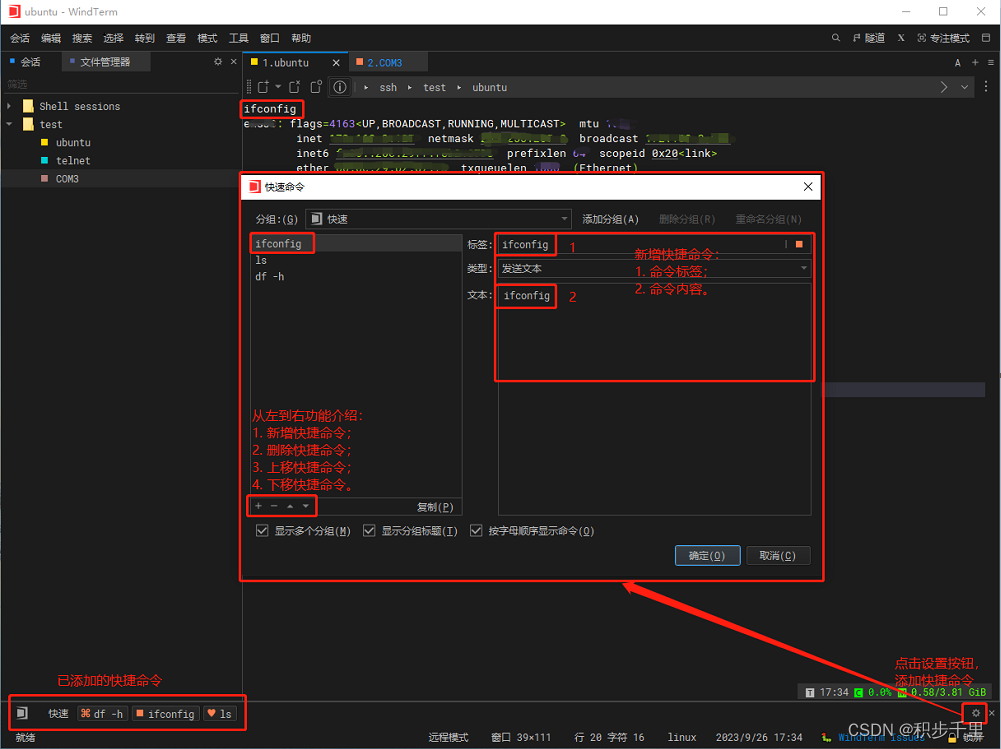
Task: Click the 取消 button
Action: click(778, 556)
